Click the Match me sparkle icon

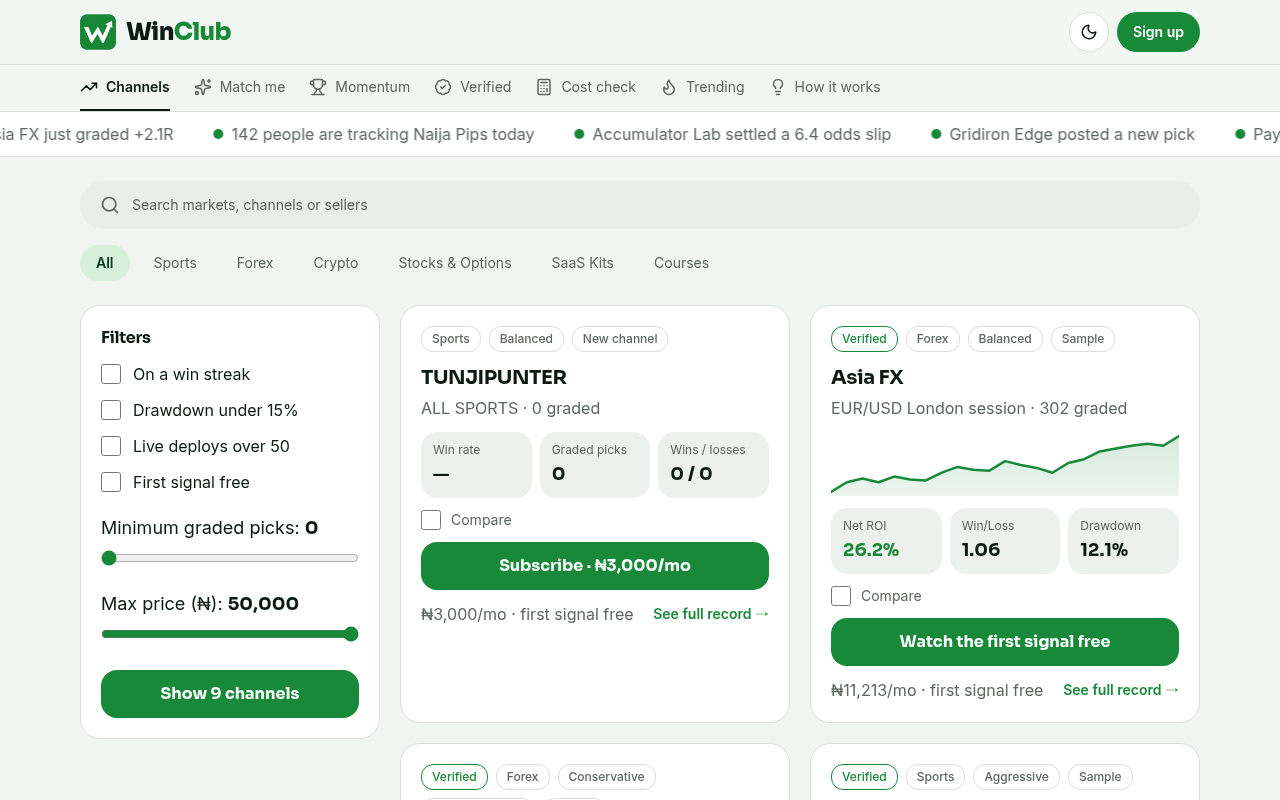[x=203, y=87]
